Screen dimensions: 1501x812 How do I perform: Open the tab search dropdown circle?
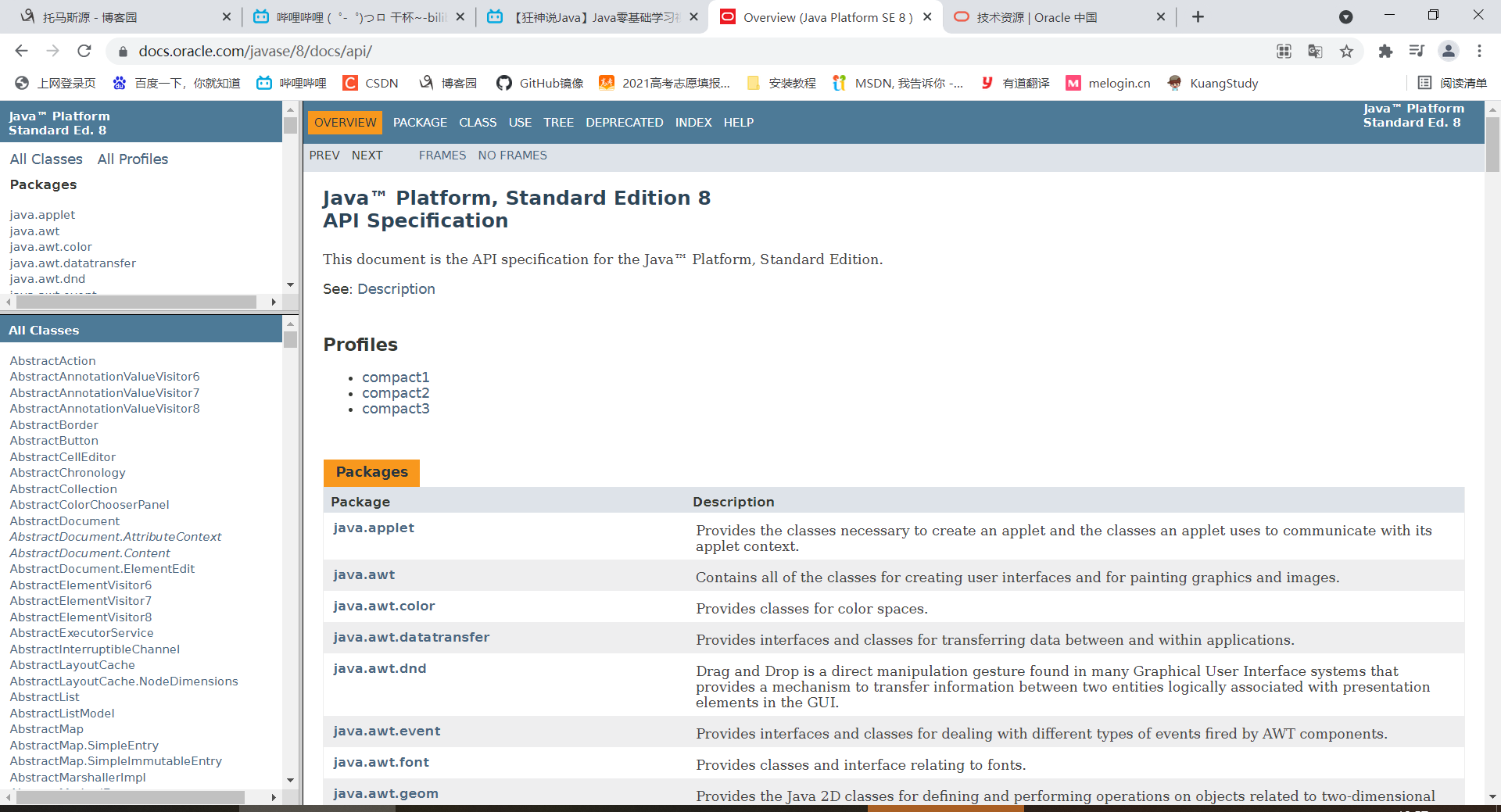[1345, 16]
